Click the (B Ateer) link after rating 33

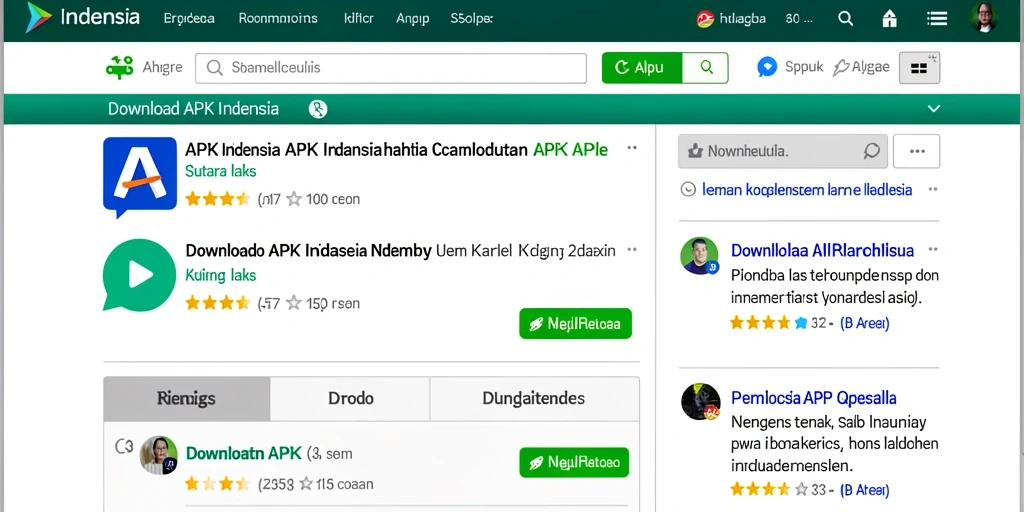pos(864,490)
